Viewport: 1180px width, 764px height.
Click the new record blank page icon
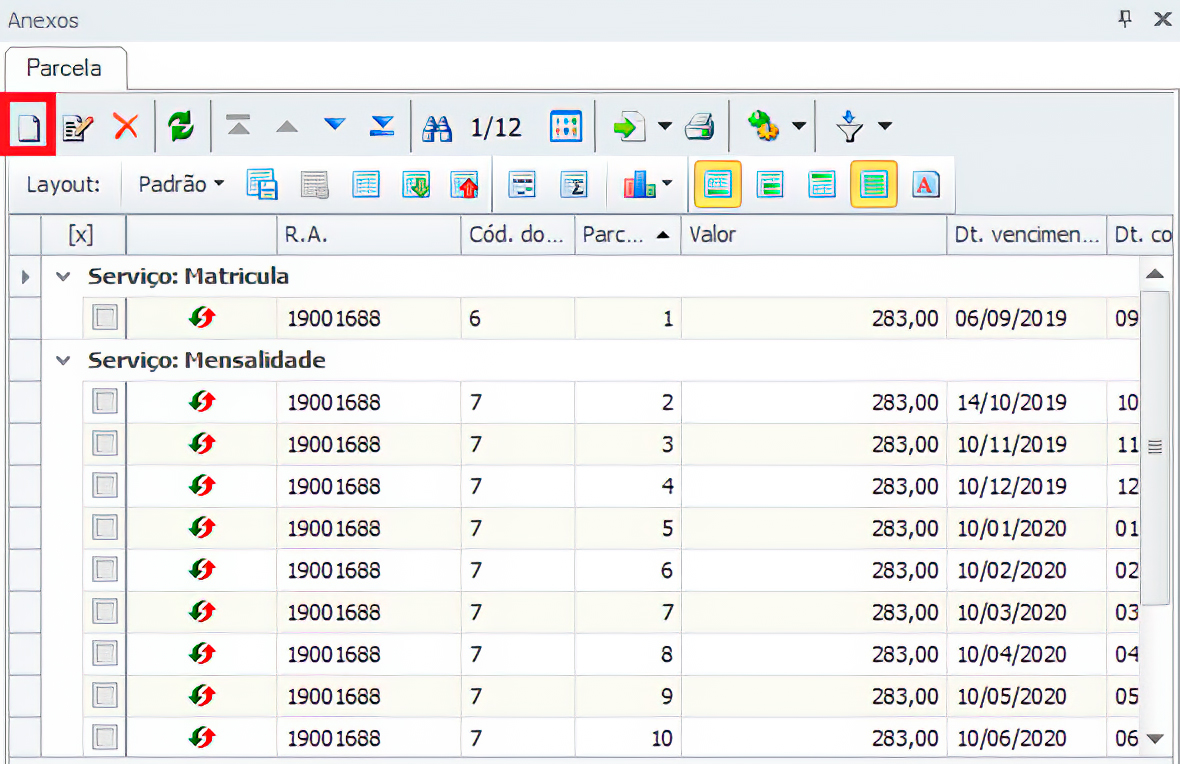pos(29,127)
